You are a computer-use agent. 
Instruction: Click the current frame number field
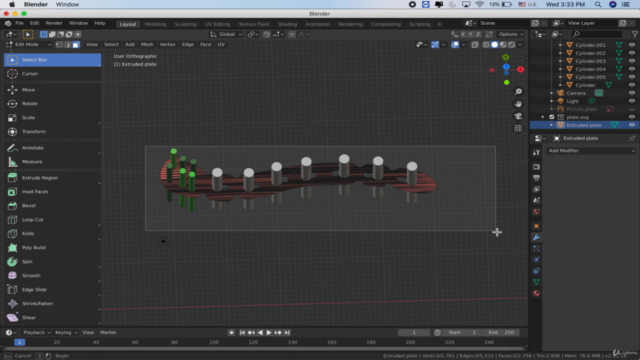tap(414, 333)
